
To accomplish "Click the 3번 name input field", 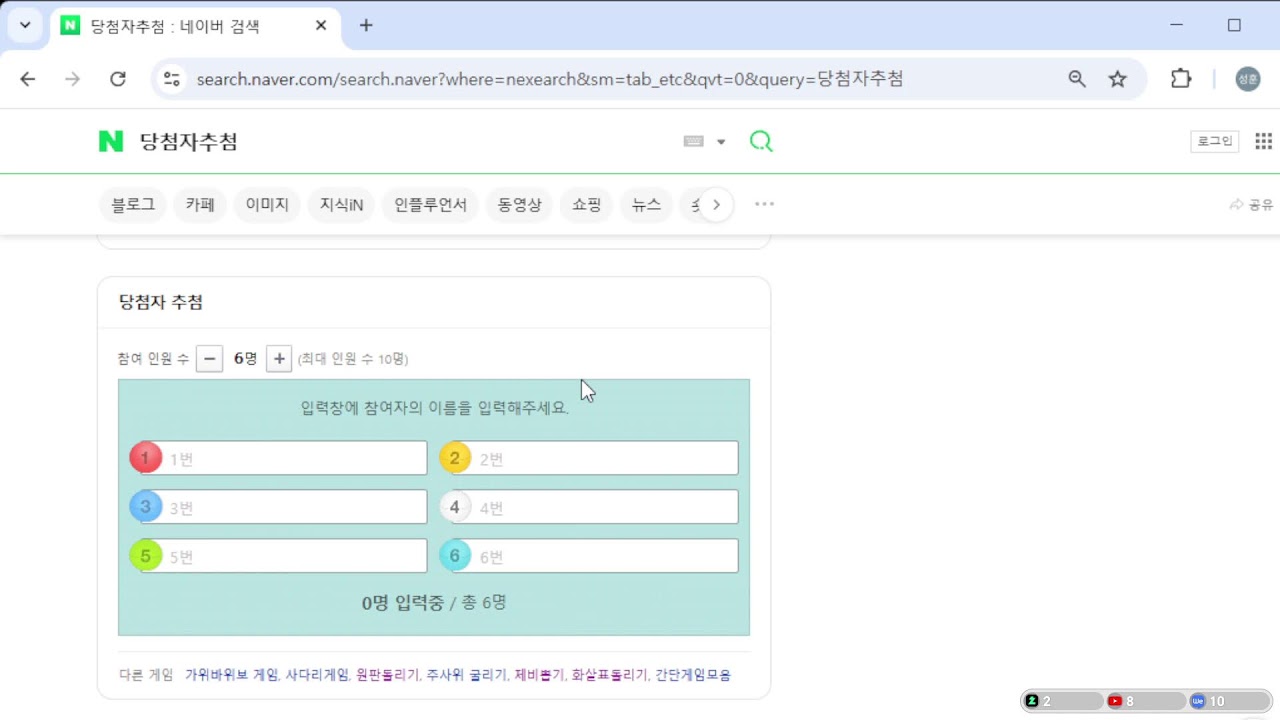I will click(284, 507).
